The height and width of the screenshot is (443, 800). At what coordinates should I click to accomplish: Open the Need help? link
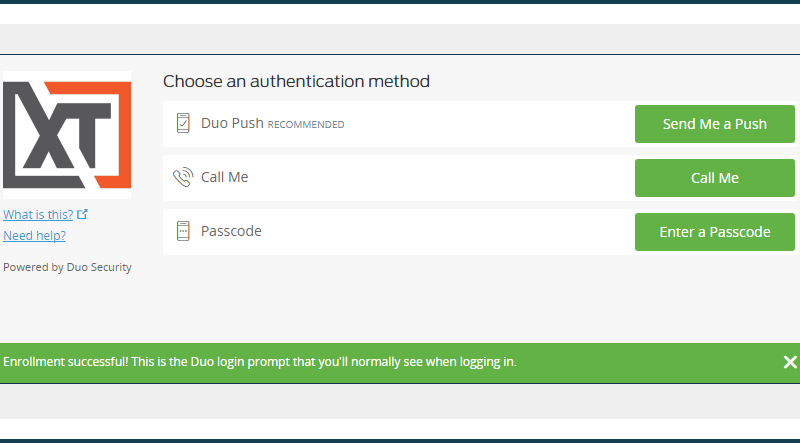tap(35, 236)
